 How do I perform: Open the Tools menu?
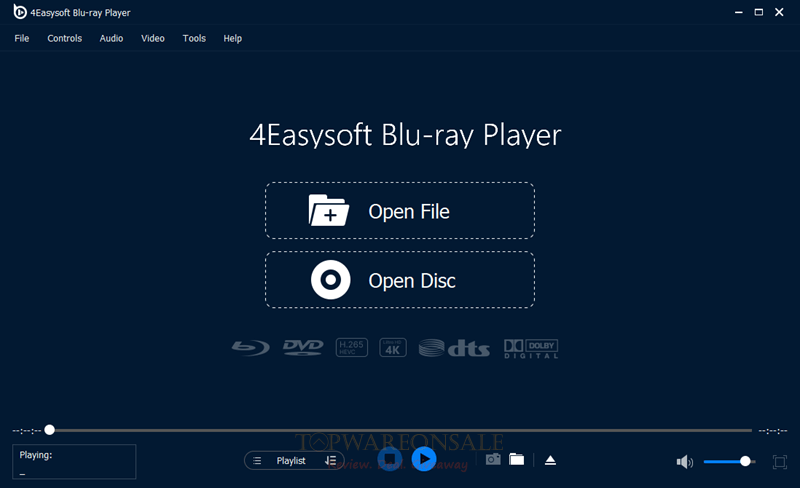click(194, 38)
